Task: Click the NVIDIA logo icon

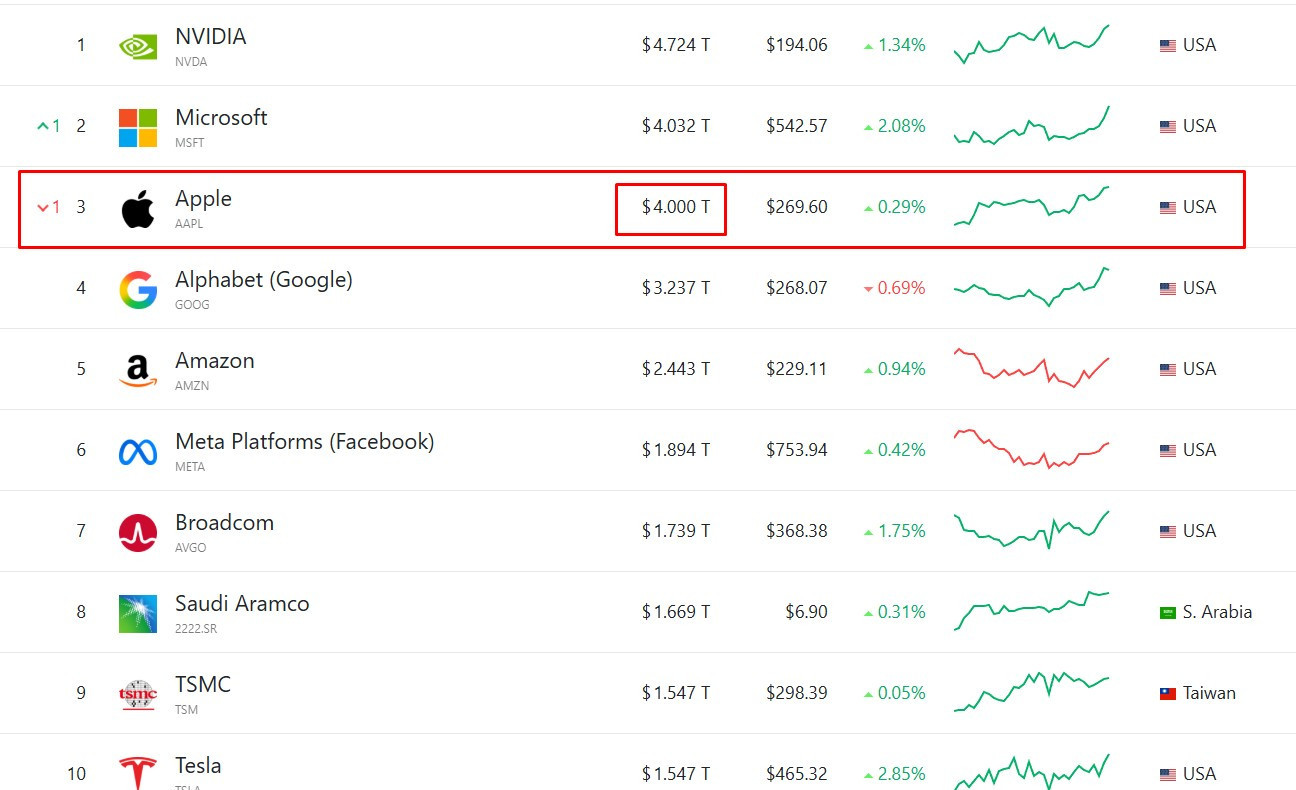Action: [138, 46]
